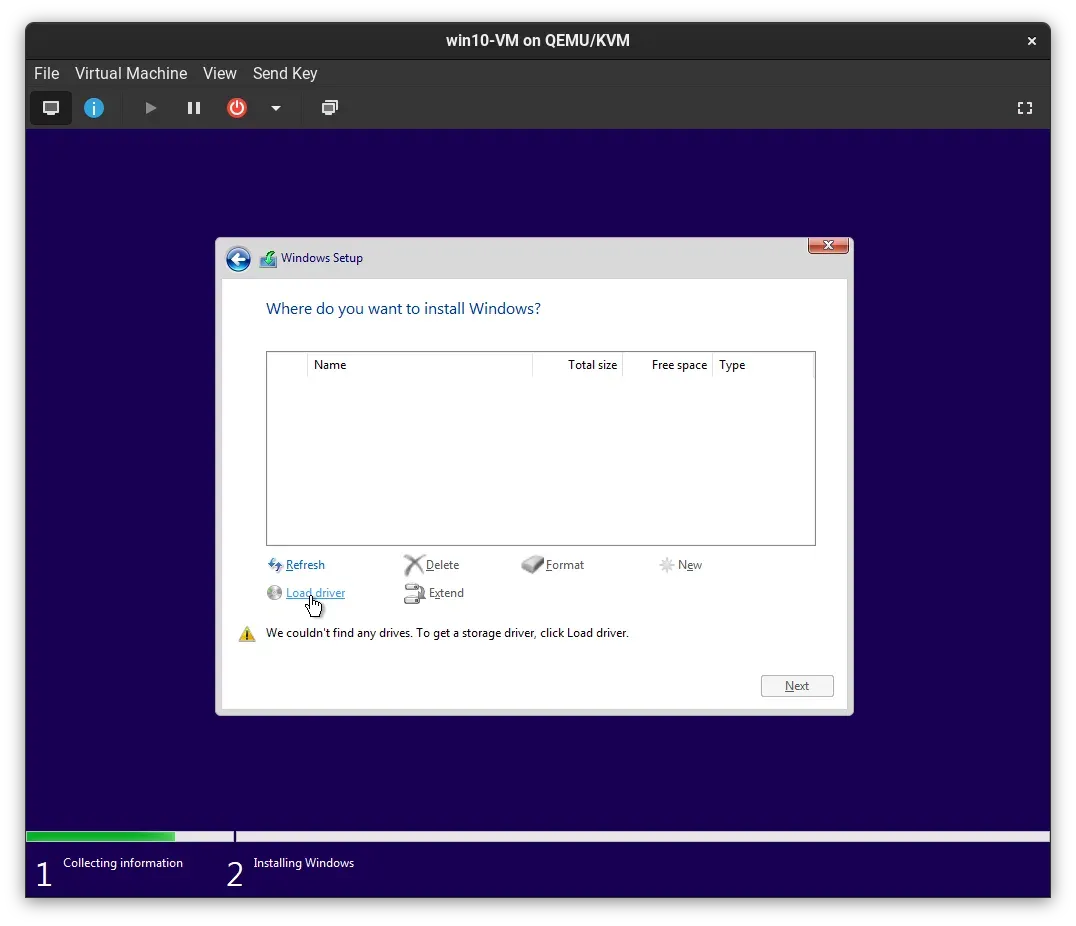This screenshot has width=1076, height=926.
Task: Click the Windows Setup title icon
Action: pos(268,259)
